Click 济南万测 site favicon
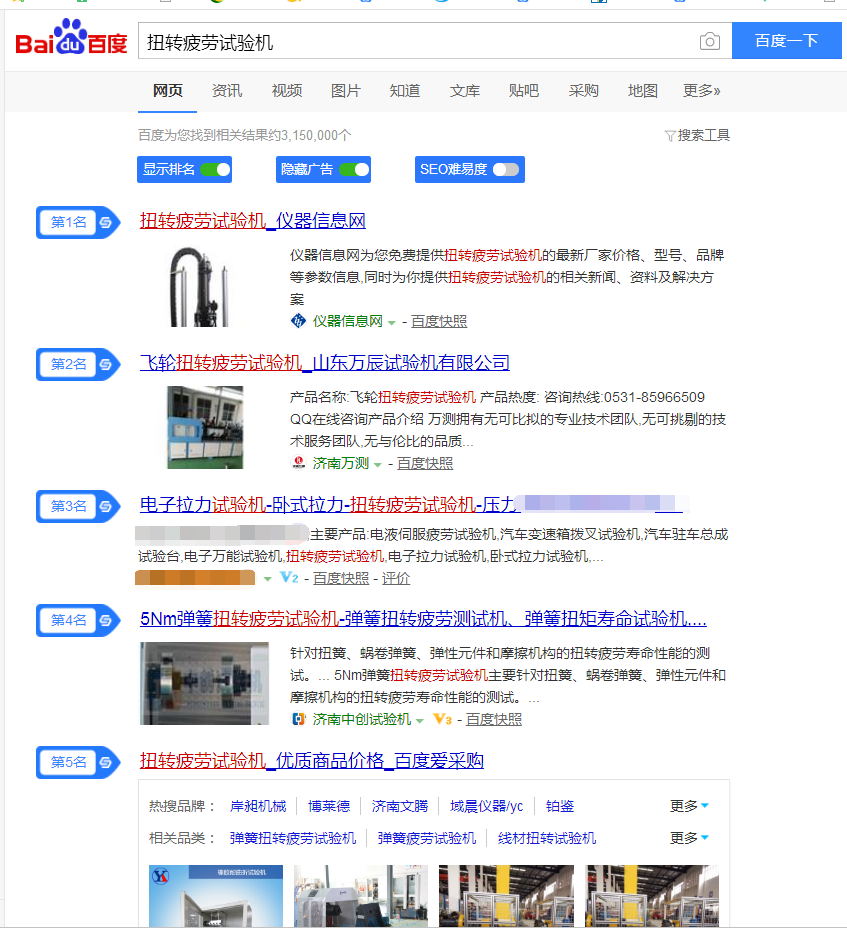 pos(298,463)
